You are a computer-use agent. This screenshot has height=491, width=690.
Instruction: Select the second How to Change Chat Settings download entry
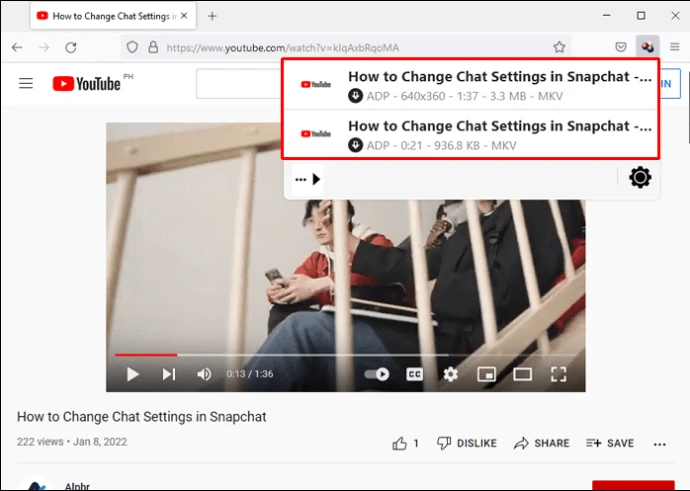point(470,134)
